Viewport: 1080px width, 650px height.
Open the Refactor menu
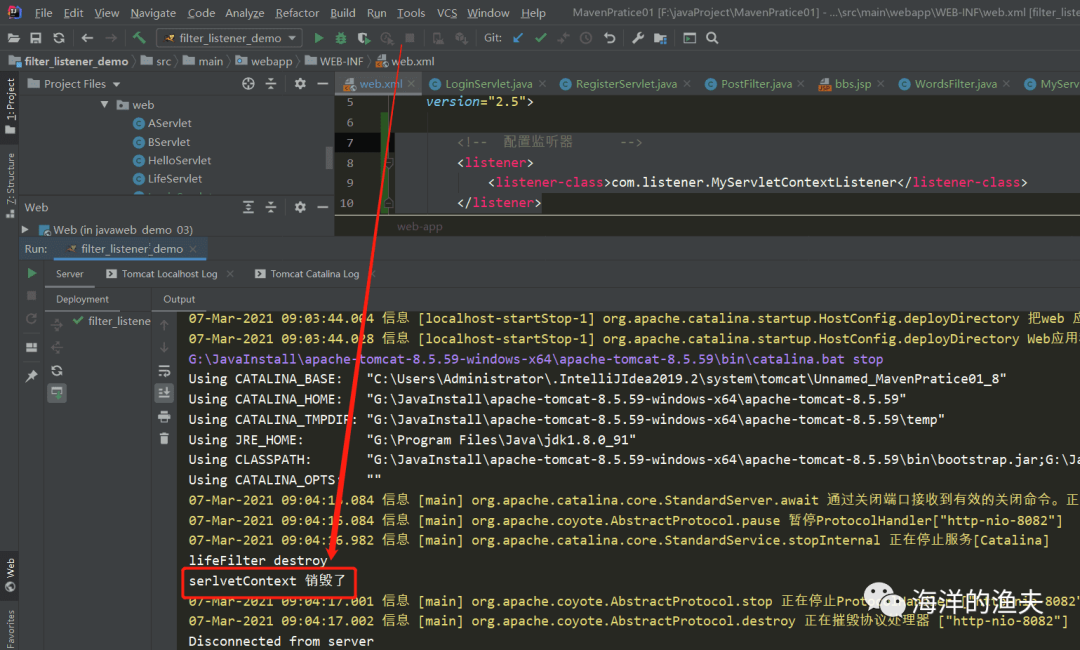tap(297, 13)
